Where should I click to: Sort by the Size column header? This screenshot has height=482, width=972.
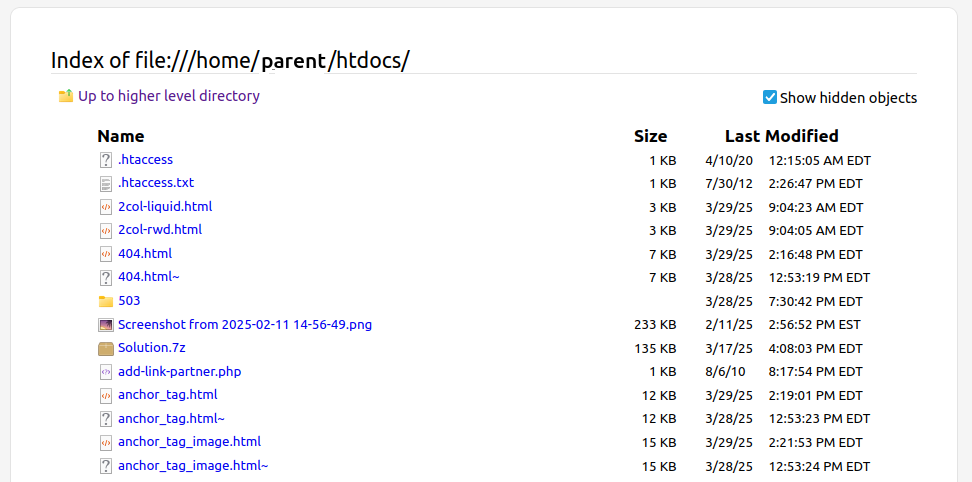coord(651,136)
